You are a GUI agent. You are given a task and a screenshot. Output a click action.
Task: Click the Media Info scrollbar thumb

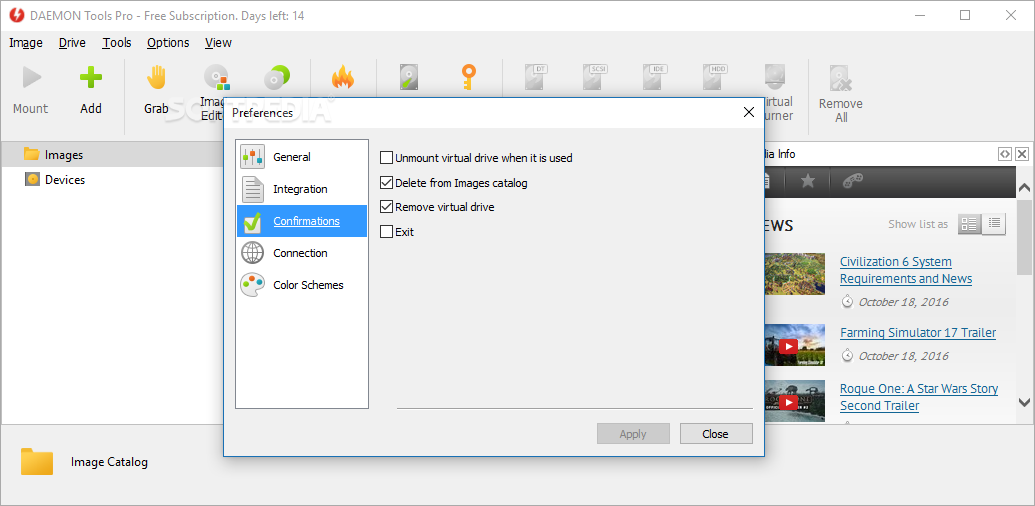1024,237
